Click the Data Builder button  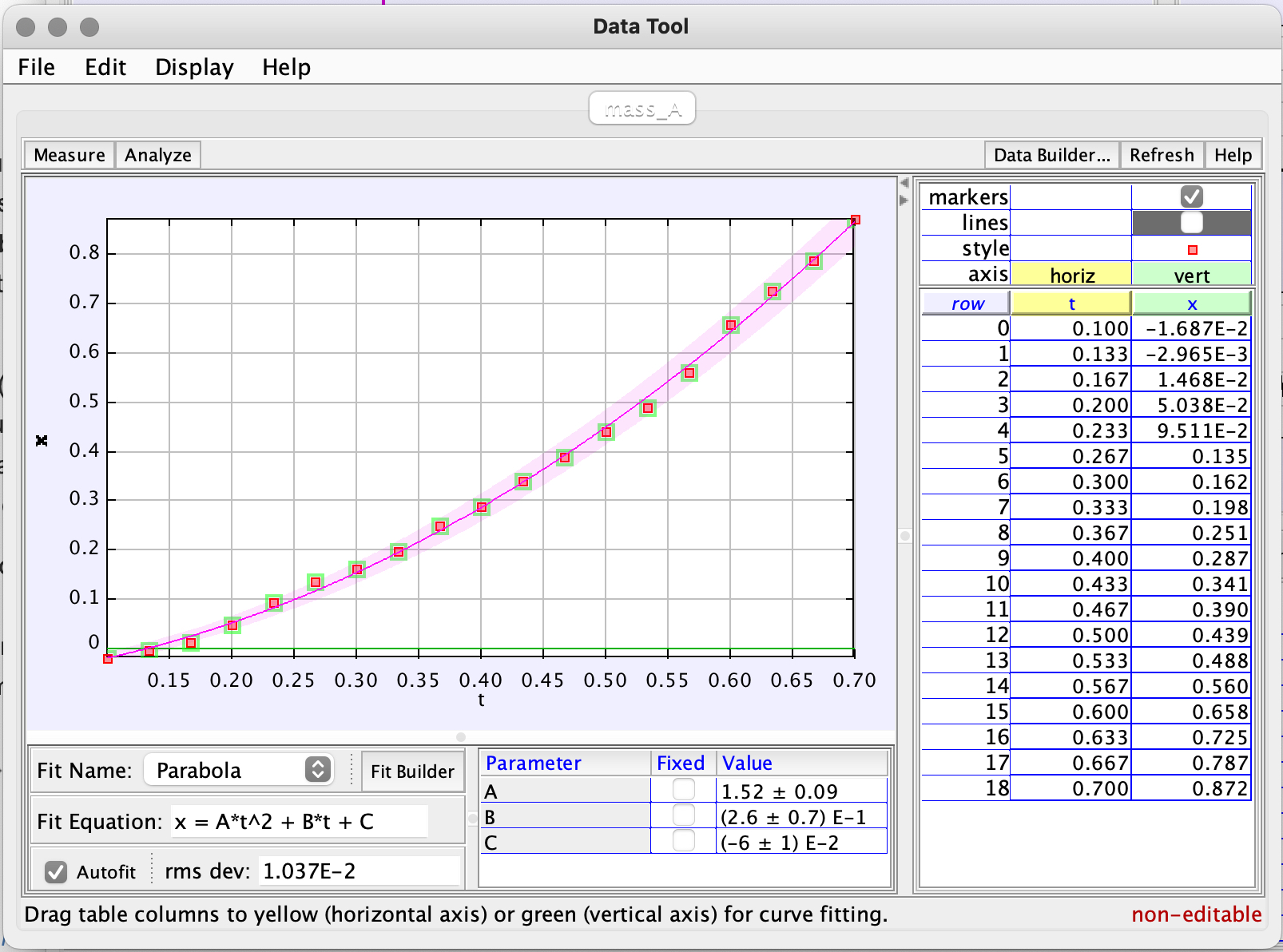1051,155
